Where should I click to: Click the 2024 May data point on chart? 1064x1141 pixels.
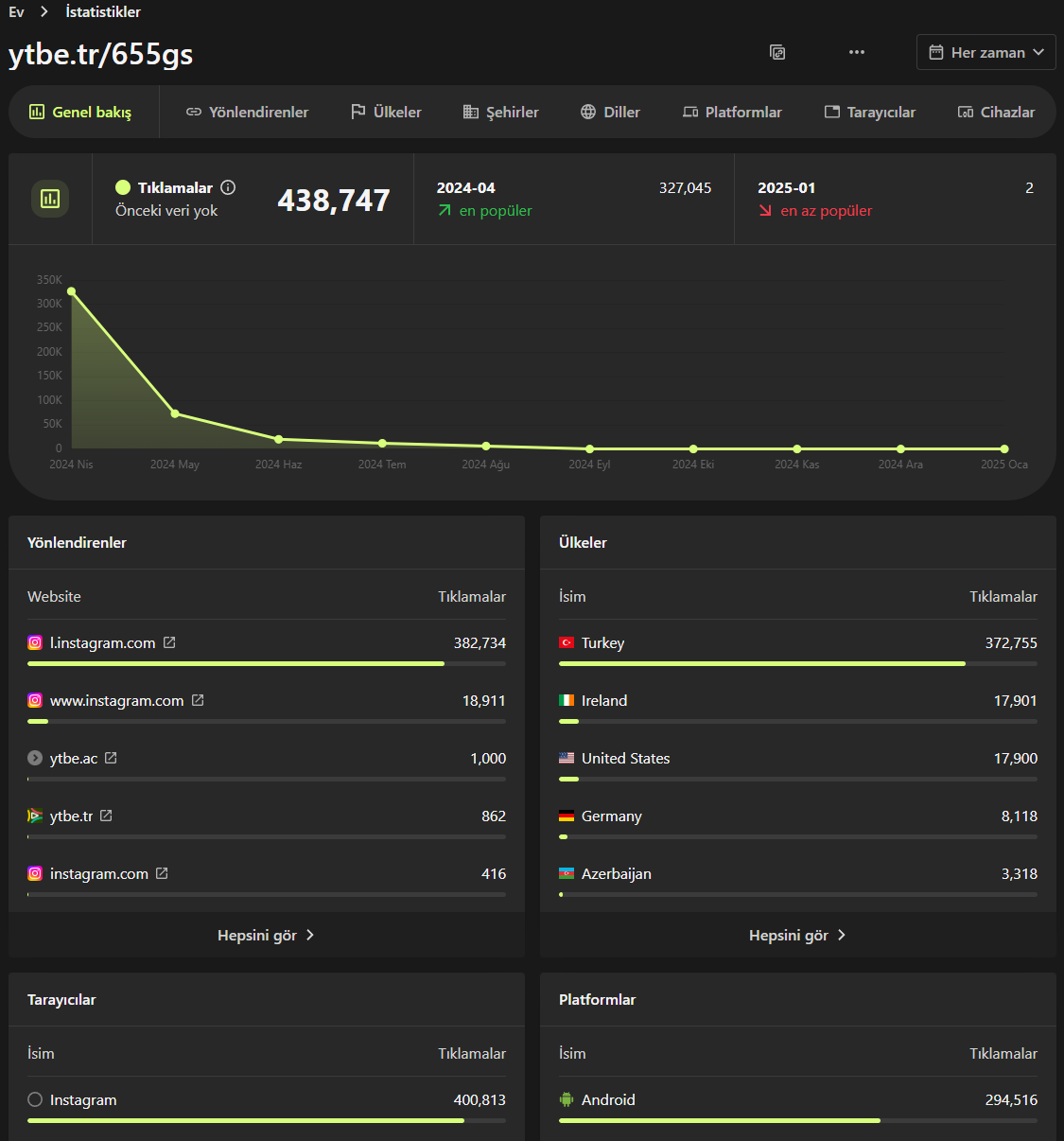click(x=175, y=413)
